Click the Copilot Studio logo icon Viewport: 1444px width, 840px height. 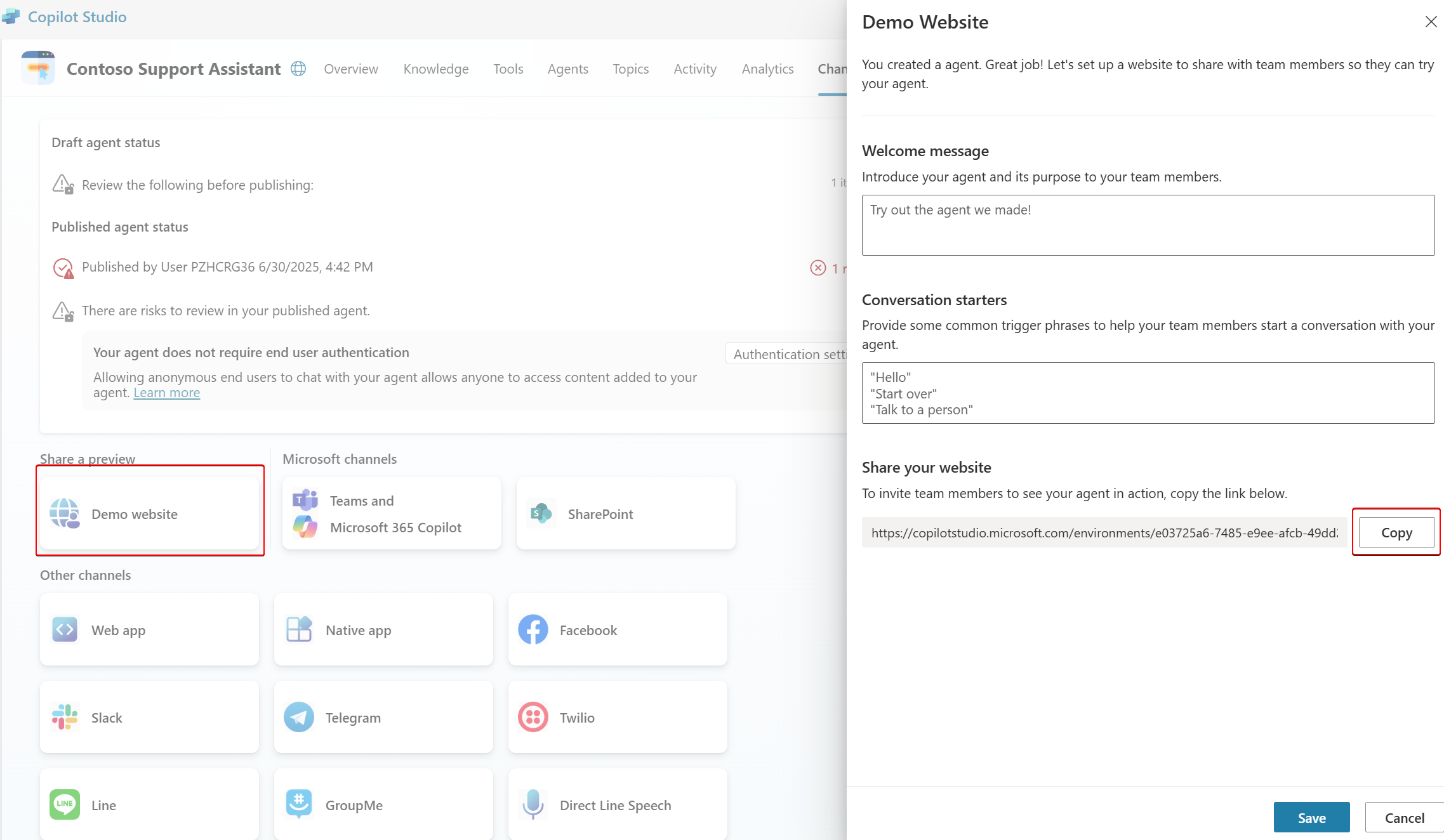[11, 16]
